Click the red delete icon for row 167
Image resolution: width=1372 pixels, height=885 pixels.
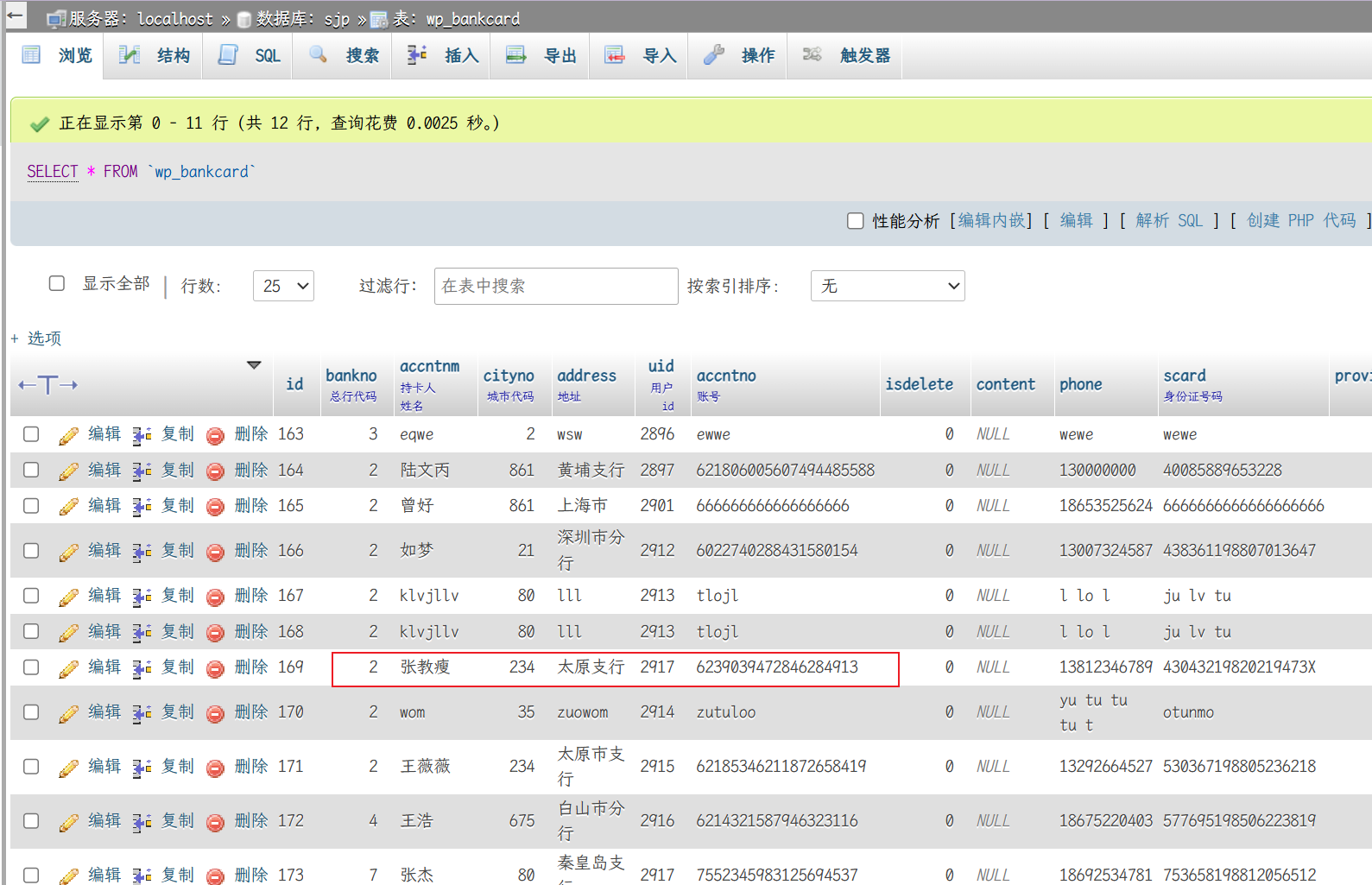click(x=216, y=597)
